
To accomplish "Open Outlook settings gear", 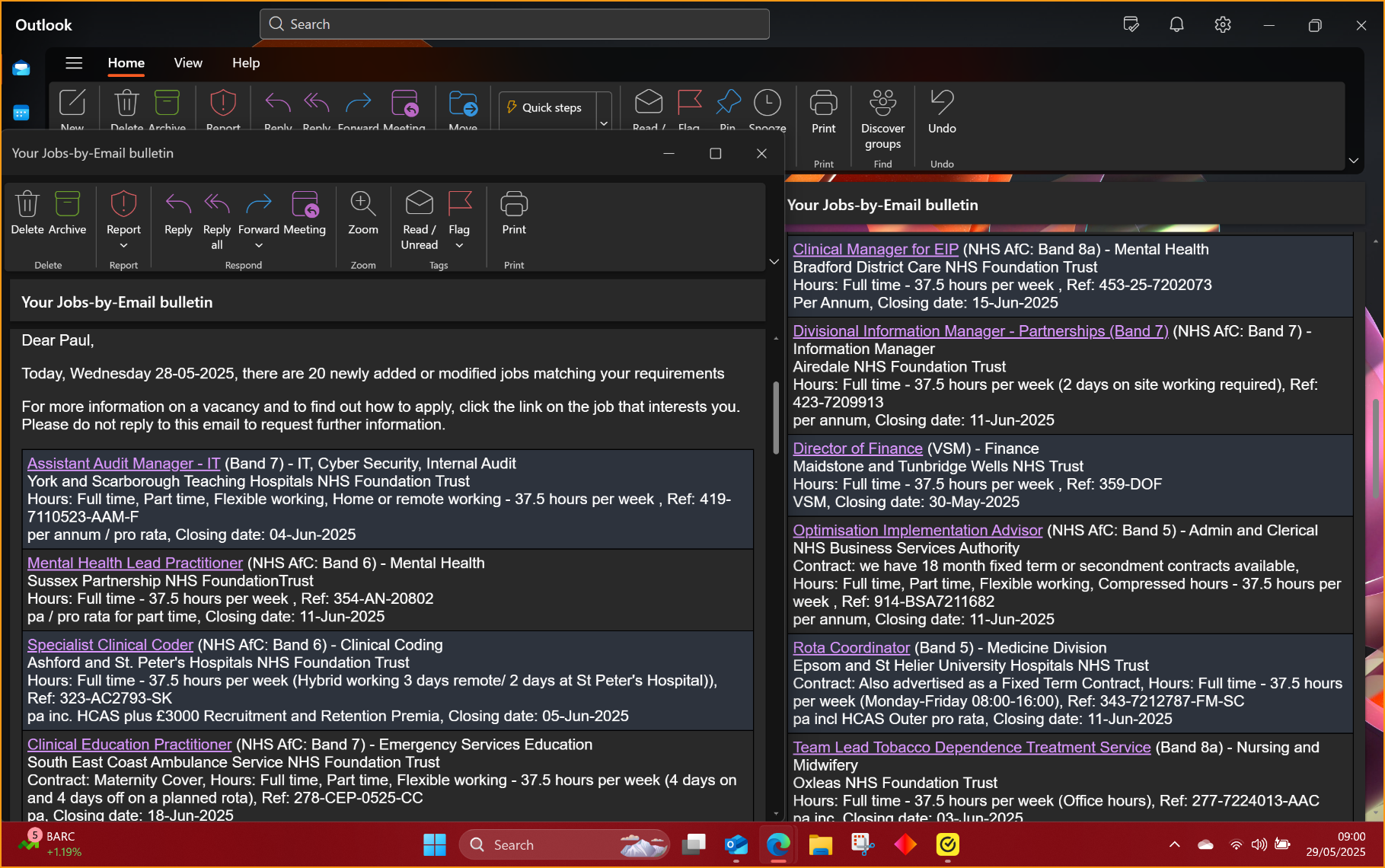I will point(1223,24).
